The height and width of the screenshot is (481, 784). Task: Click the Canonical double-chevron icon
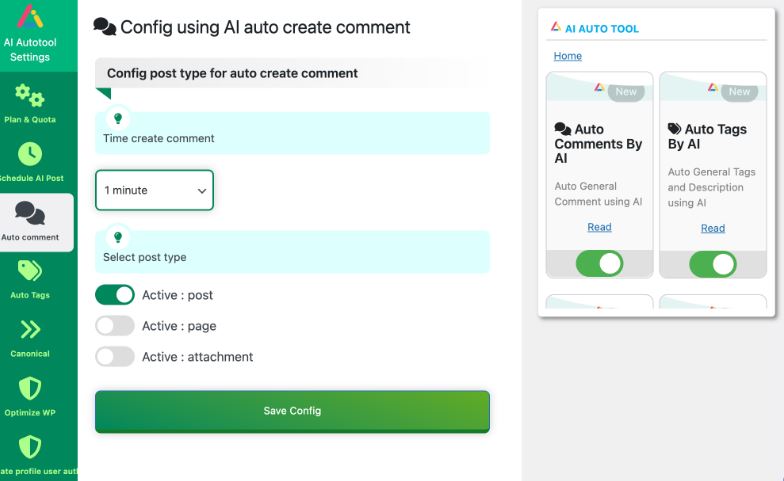point(30,330)
